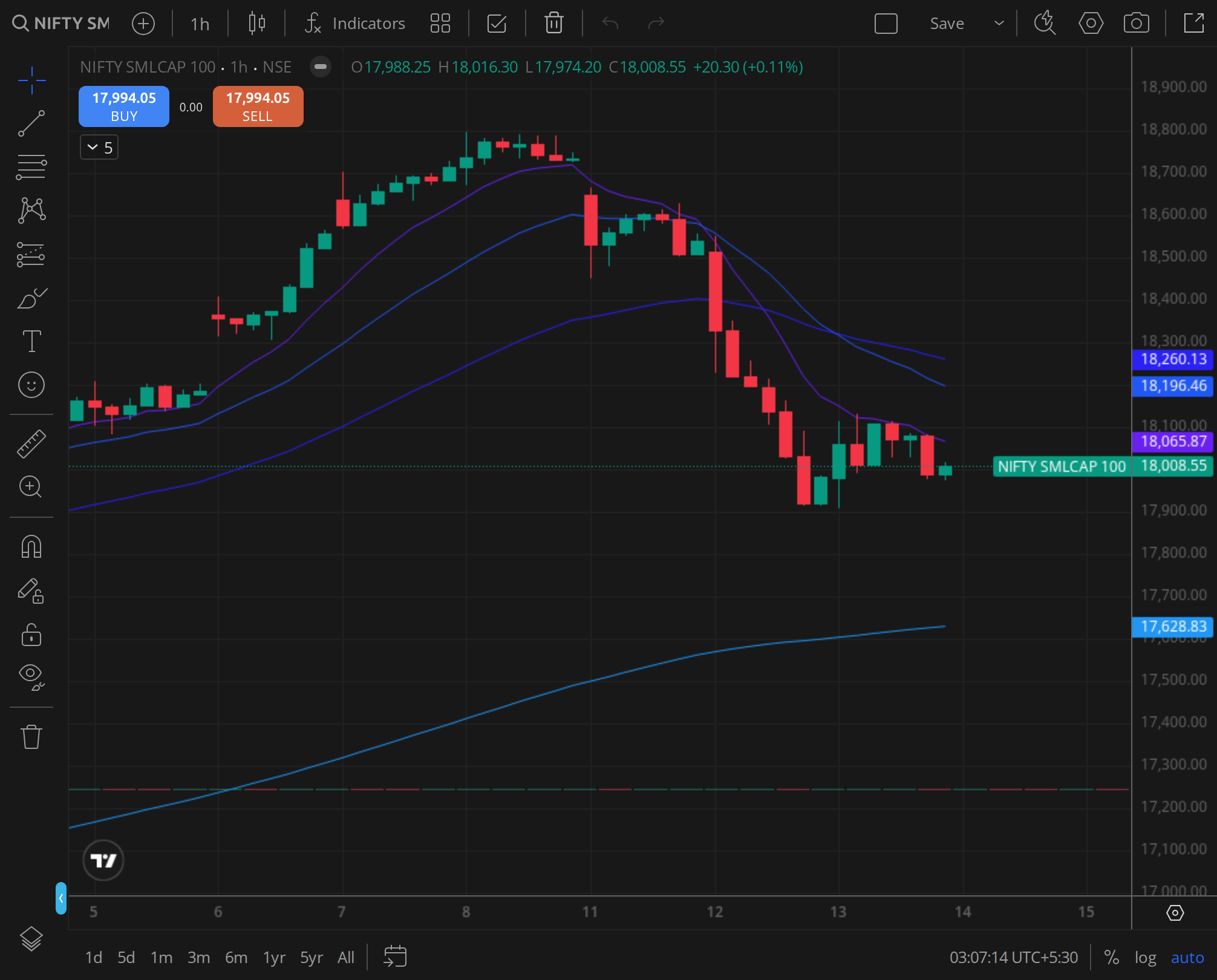1217x980 pixels.
Task: Toggle percent scale mode
Action: (x=1112, y=958)
